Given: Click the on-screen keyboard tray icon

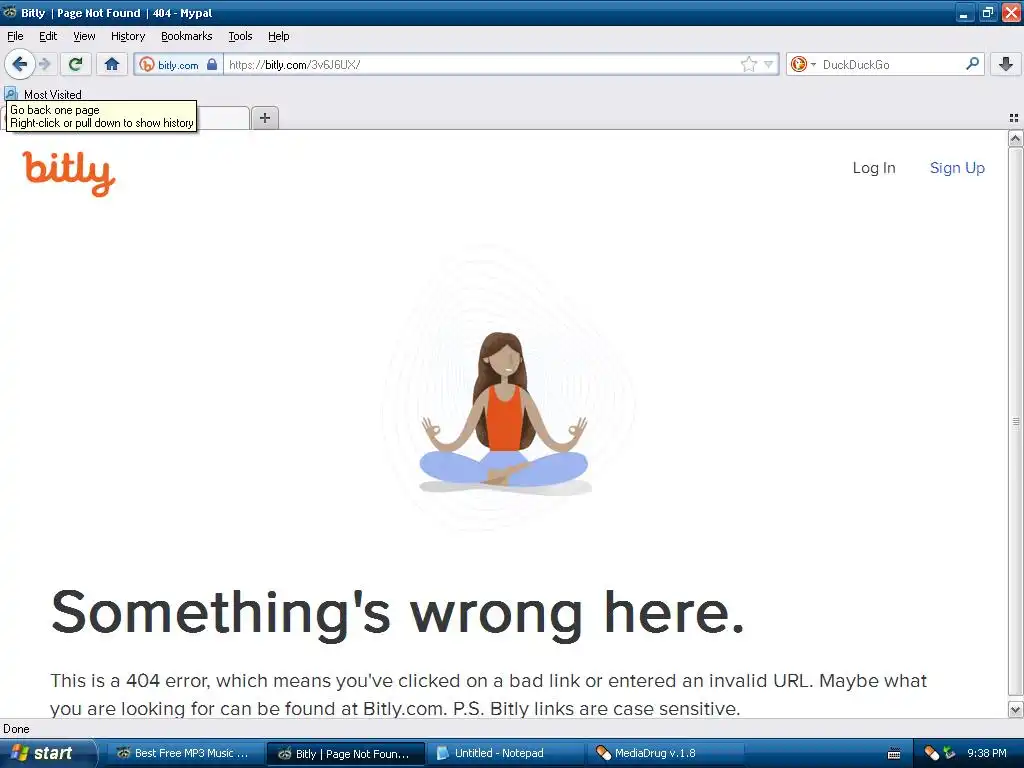Looking at the screenshot, I should click(x=895, y=754).
